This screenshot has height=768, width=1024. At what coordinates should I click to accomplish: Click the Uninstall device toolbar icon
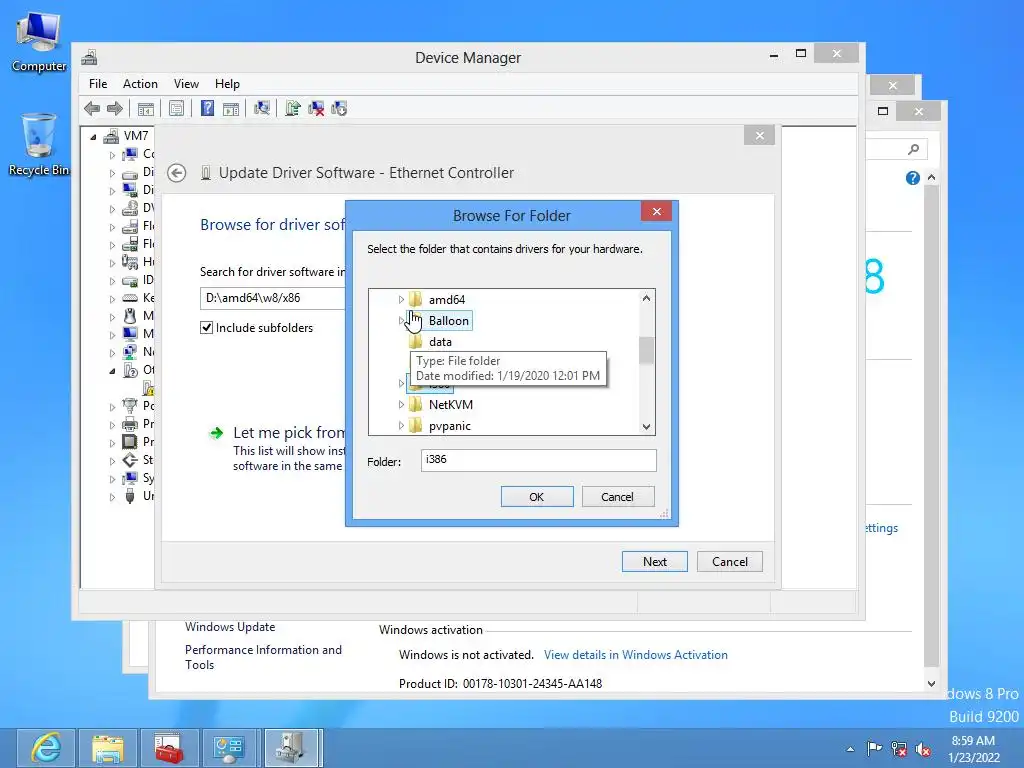[316, 108]
